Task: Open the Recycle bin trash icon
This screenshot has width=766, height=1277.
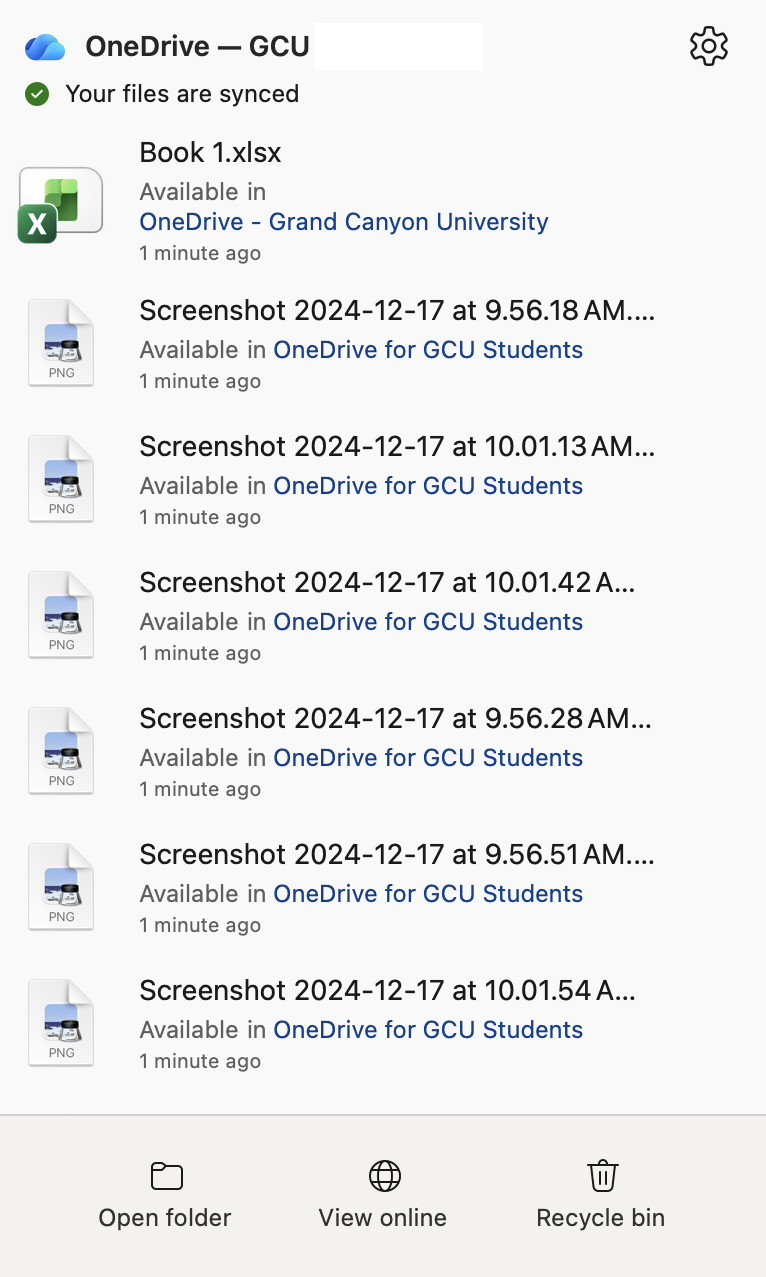Action: pyautogui.click(x=602, y=1176)
